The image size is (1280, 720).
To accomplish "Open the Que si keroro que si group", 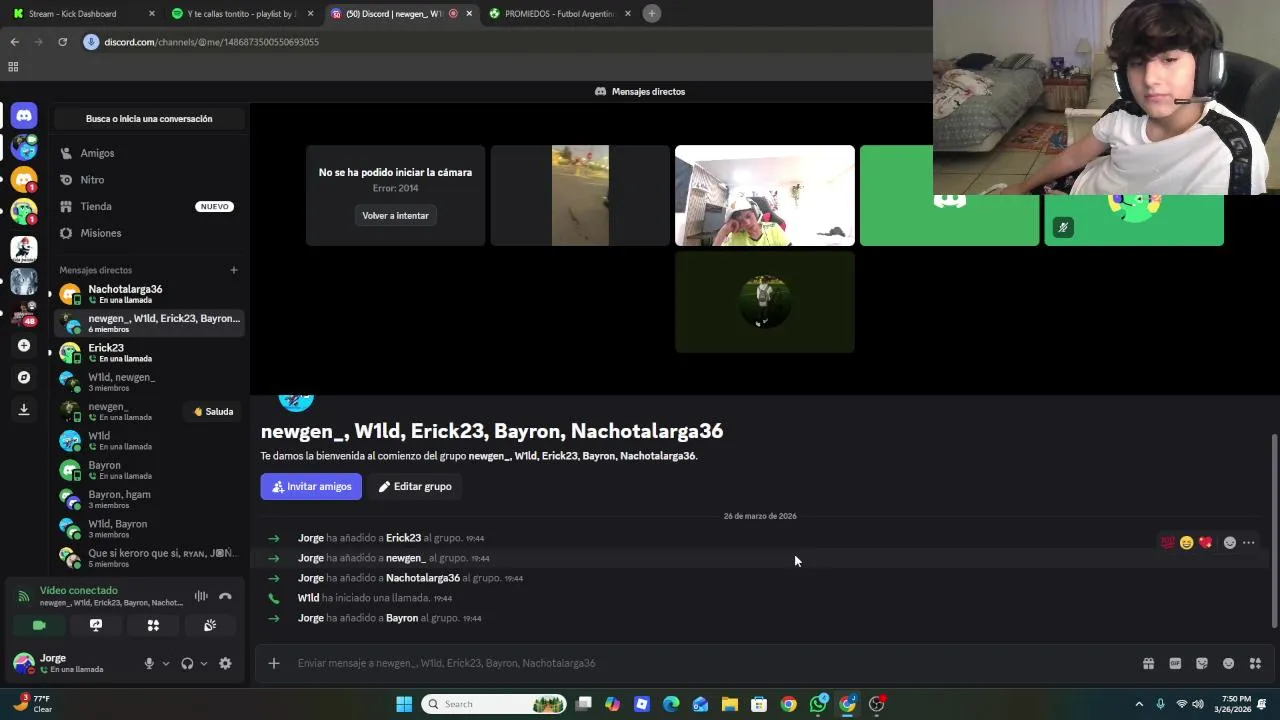I will 149,558.
